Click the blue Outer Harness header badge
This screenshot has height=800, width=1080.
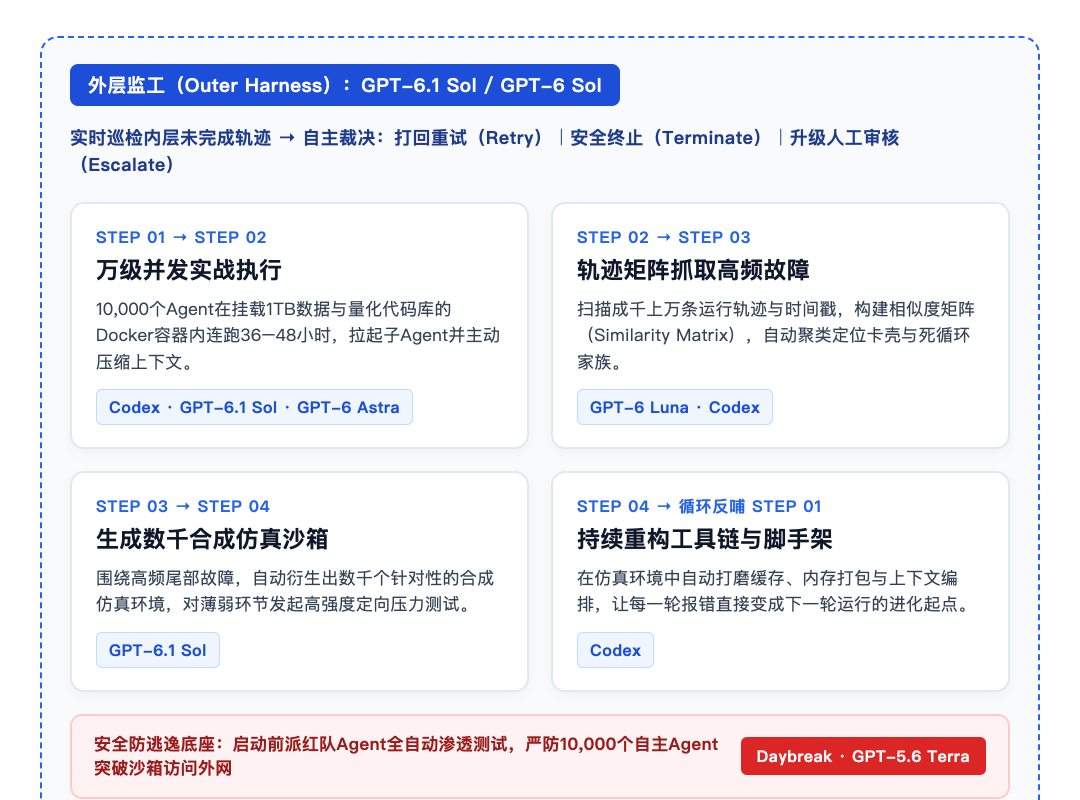click(x=344, y=85)
